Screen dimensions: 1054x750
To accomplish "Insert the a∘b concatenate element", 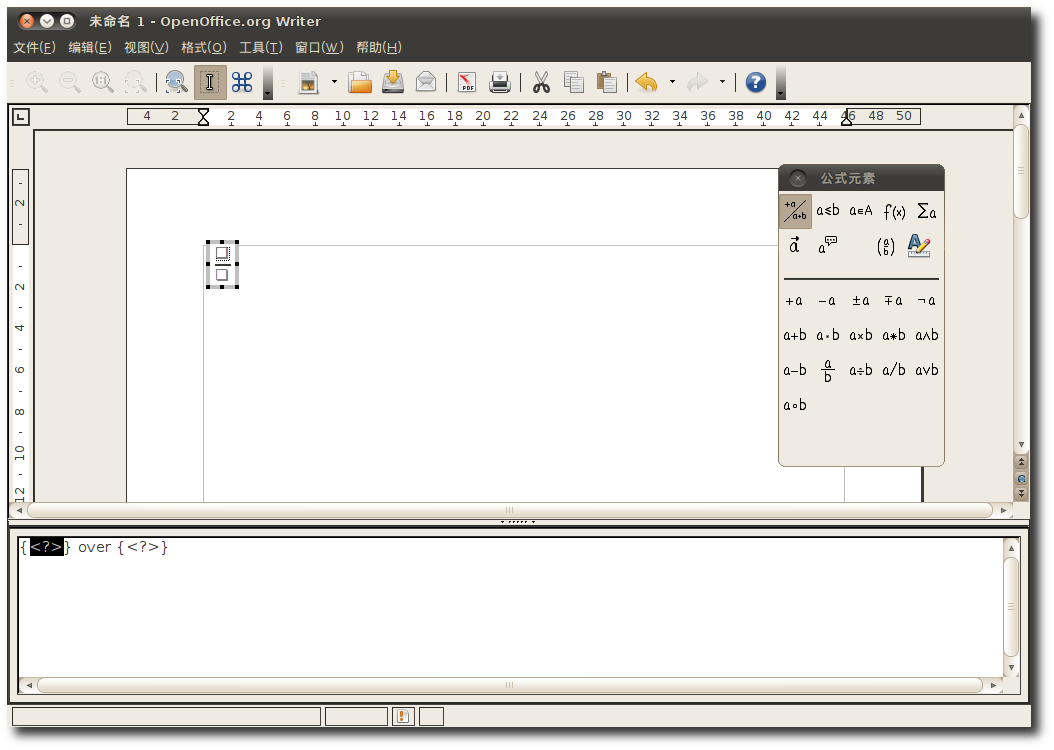I will 795,405.
